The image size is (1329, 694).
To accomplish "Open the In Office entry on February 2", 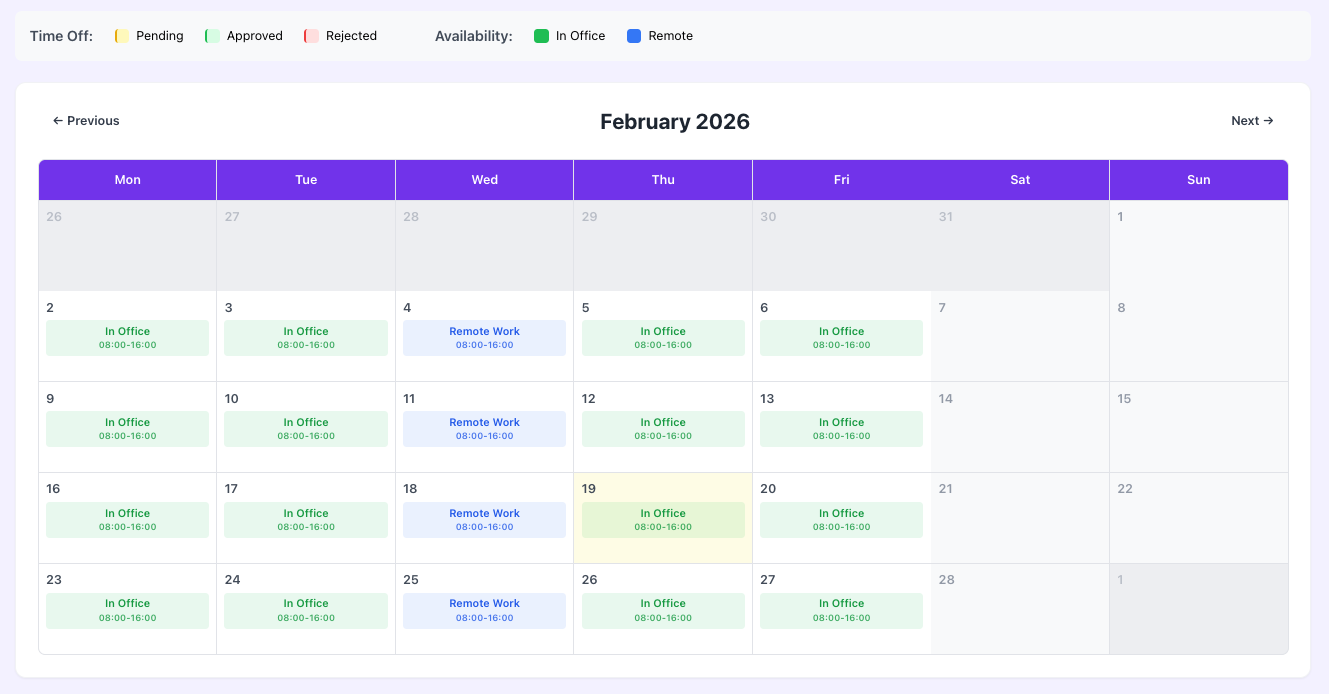I will coord(128,338).
